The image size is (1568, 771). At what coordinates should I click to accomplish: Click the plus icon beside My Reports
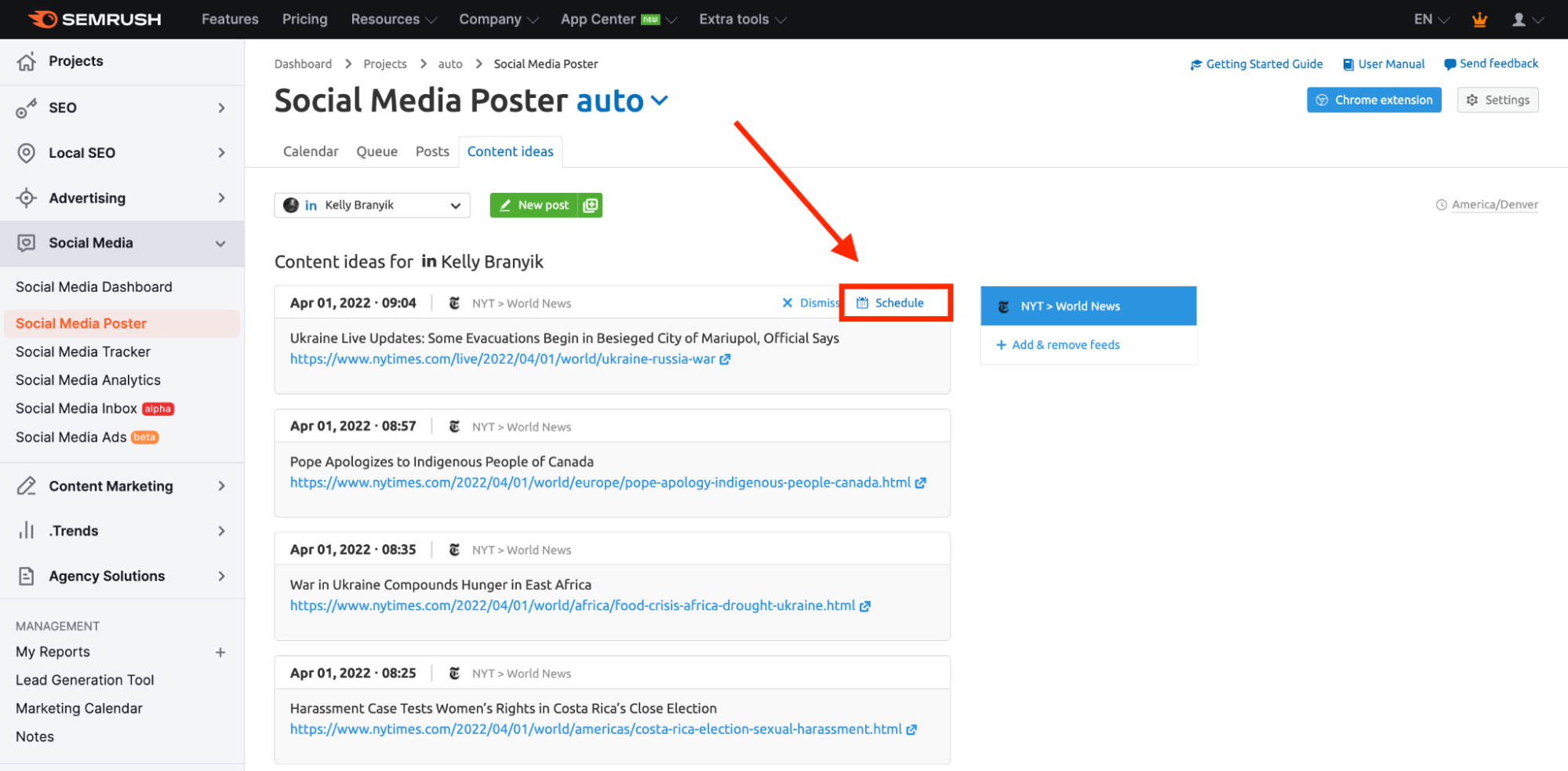220,653
